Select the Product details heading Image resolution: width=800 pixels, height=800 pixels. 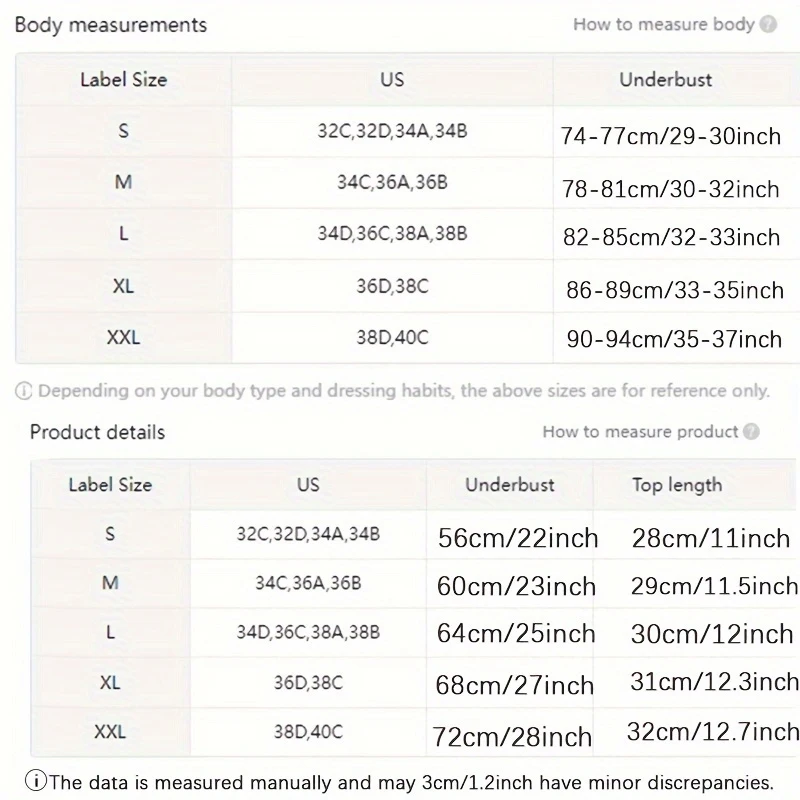[97, 432]
